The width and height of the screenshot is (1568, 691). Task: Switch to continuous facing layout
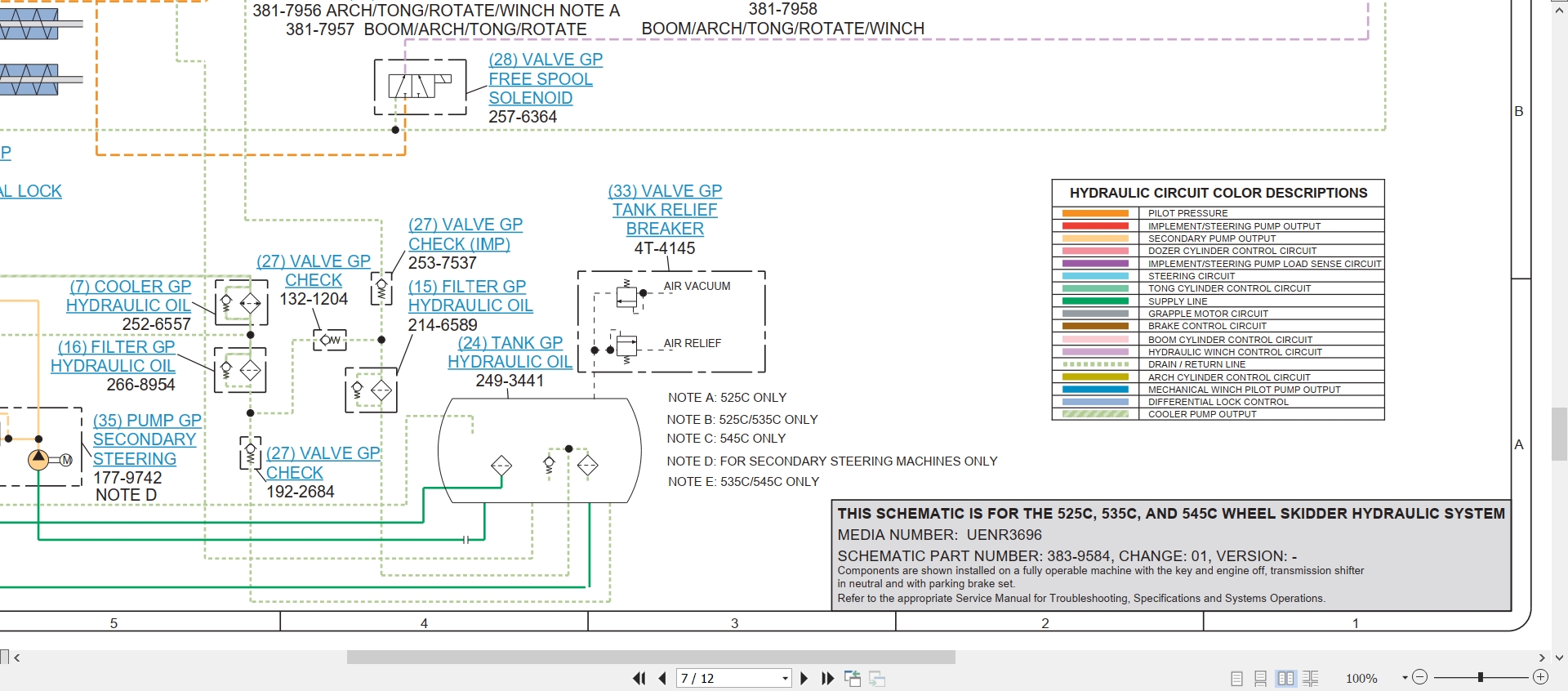click(1311, 678)
